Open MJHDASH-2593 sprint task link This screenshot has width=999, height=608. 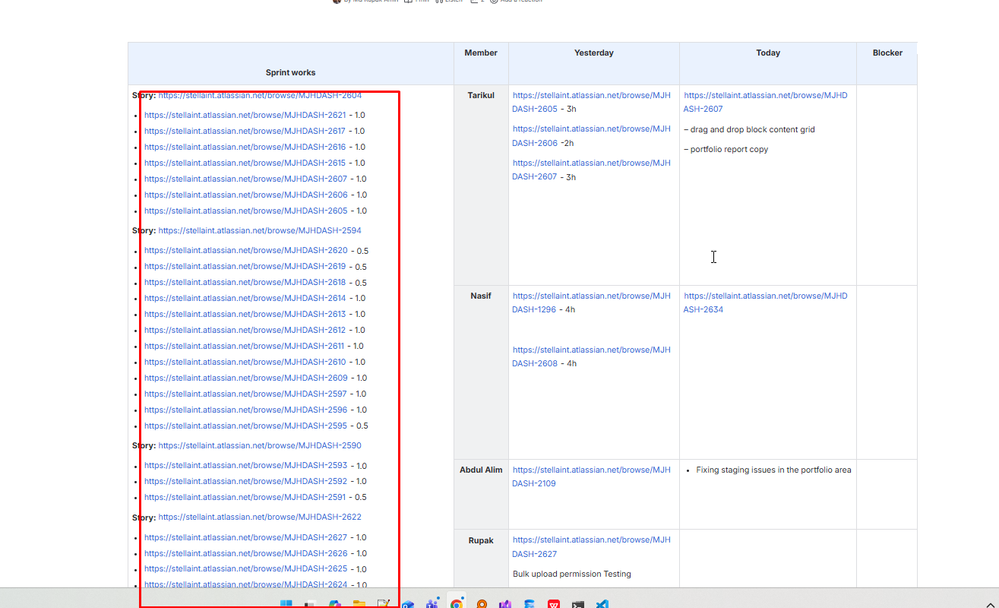[246, 465]
